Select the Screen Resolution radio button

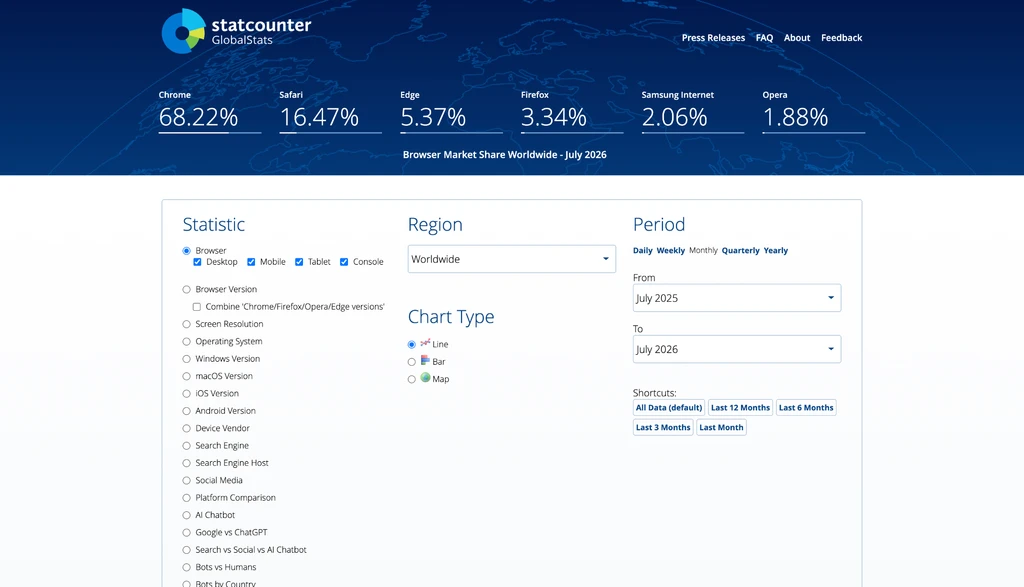pyautogui.click(x=187, y=324)
